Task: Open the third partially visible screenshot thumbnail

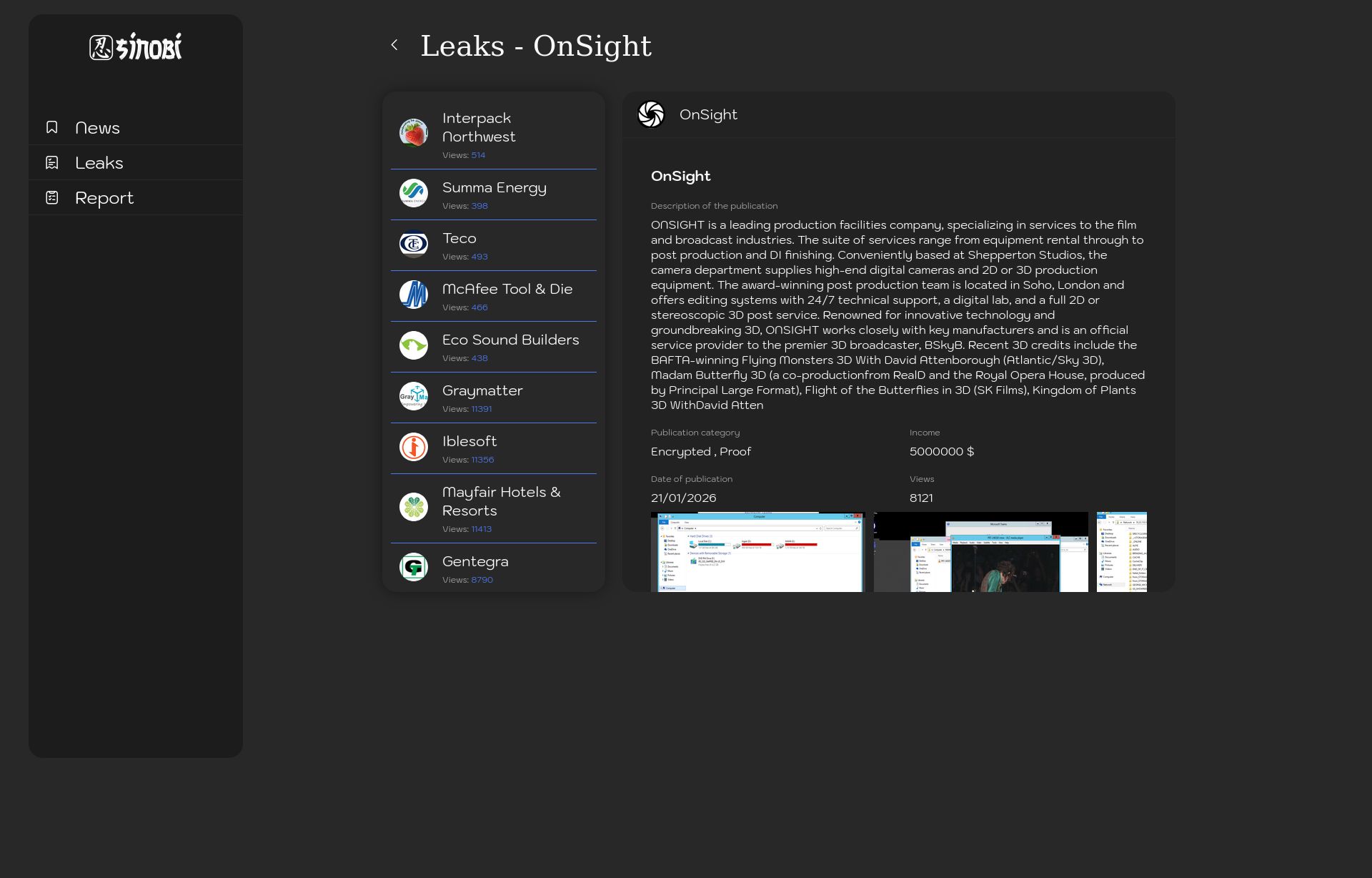Action: point(1121,551)
